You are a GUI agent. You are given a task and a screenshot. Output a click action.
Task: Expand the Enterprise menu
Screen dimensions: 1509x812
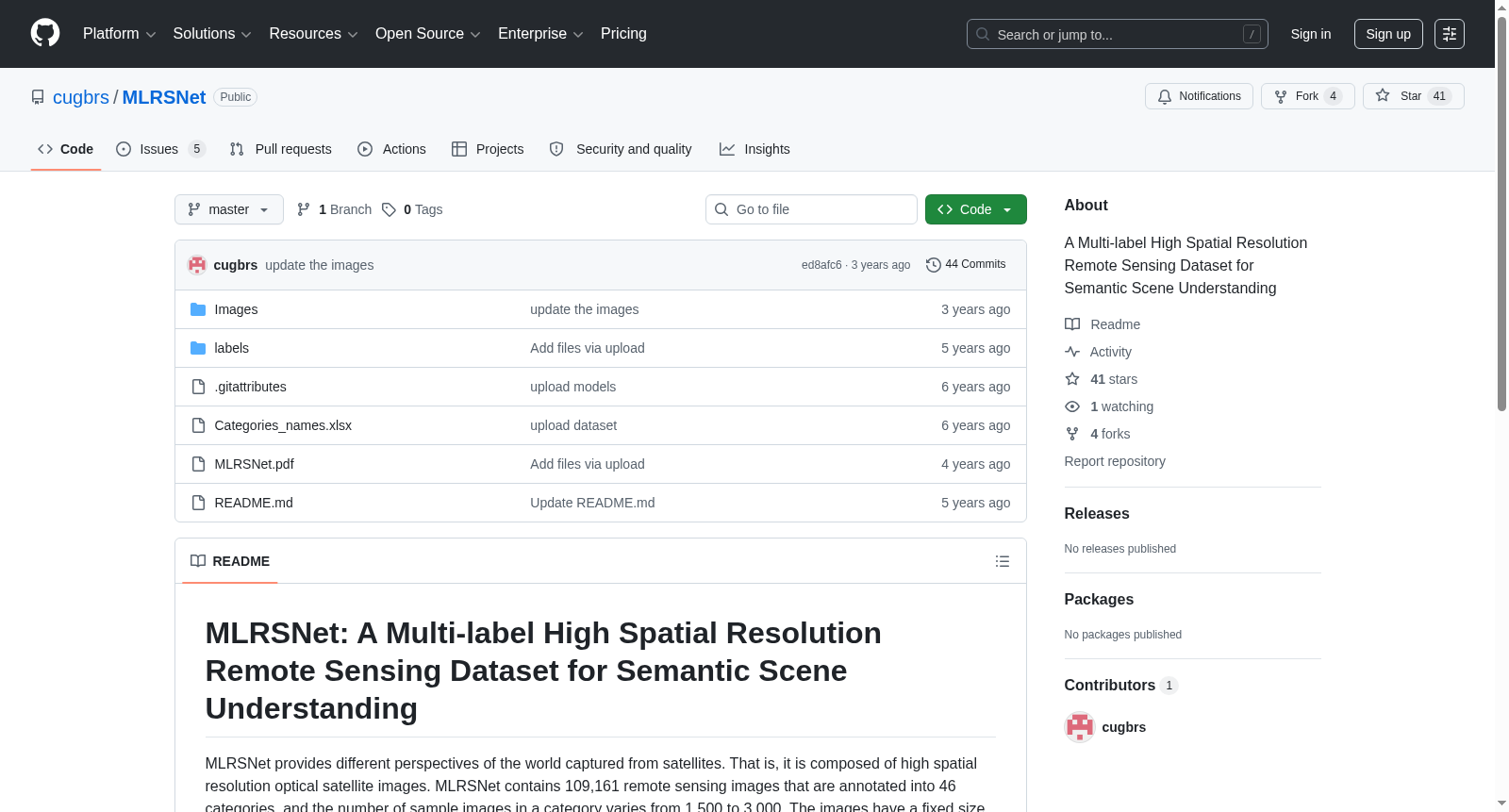[540, 34]
